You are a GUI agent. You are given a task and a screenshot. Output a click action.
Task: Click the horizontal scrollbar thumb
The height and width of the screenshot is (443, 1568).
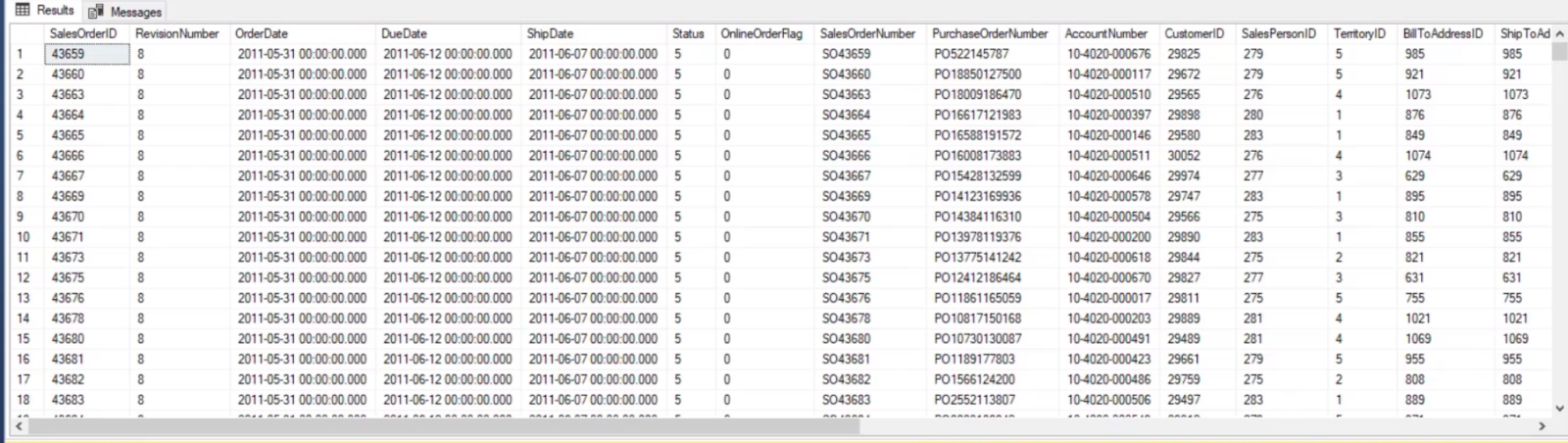pyautogui.click(x=443, y=426)
